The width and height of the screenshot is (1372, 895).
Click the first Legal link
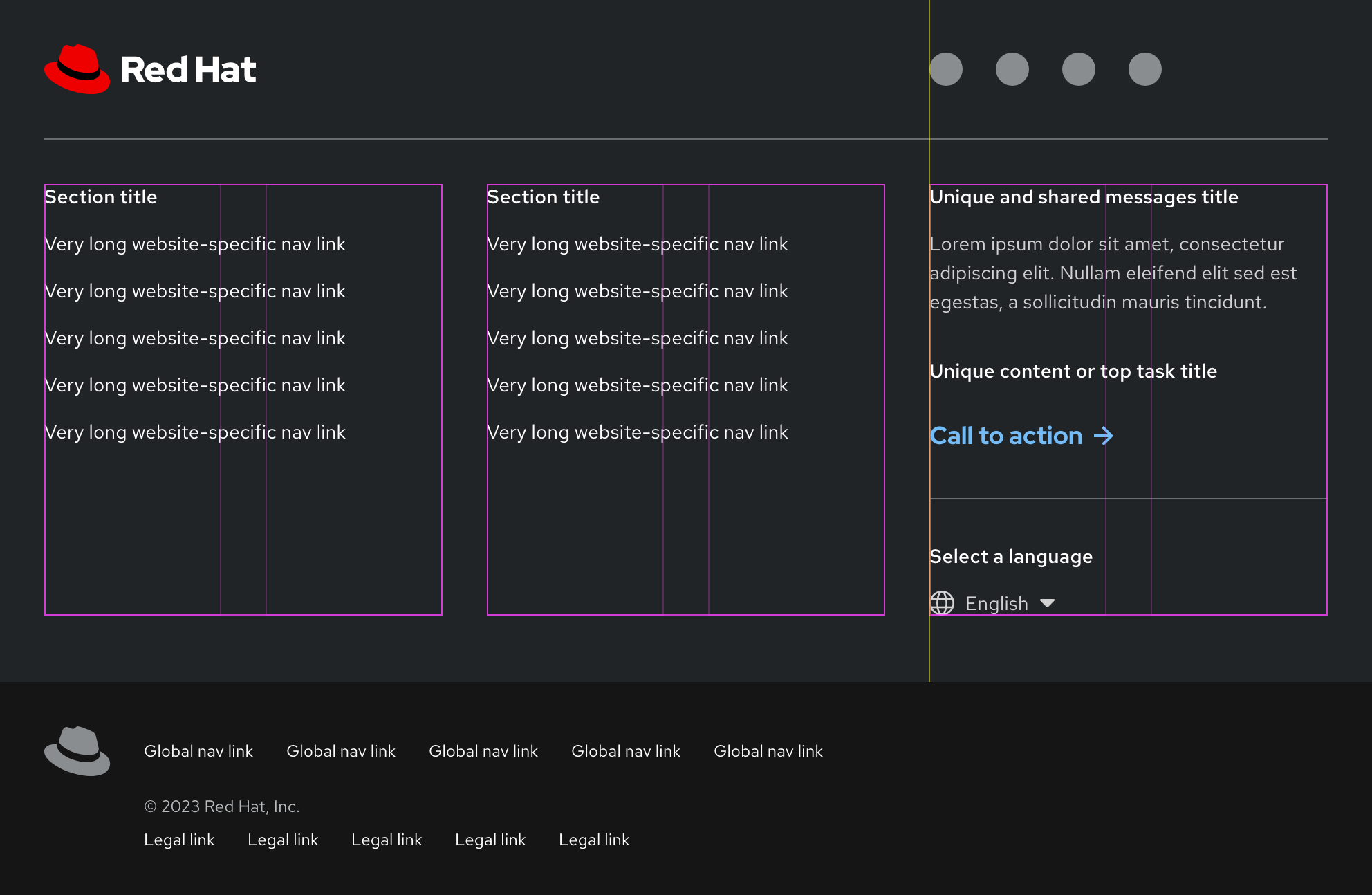[179, 840]
